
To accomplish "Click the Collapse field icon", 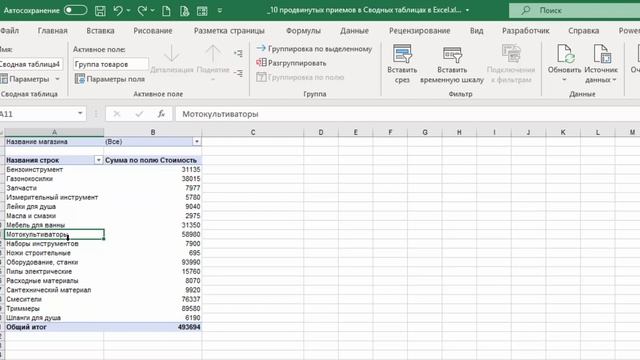I will [238, 73].
